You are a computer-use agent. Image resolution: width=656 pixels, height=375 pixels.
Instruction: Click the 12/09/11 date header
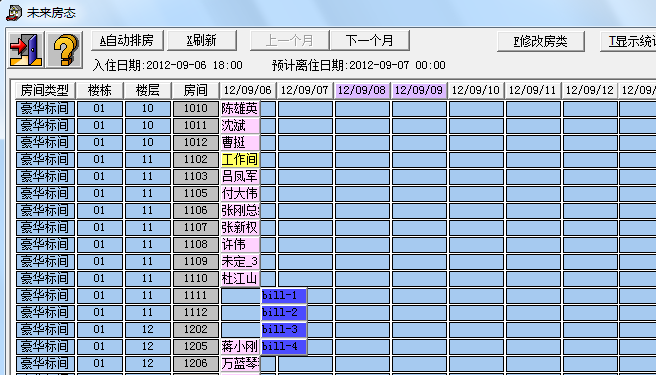click(x=533, y=90)
